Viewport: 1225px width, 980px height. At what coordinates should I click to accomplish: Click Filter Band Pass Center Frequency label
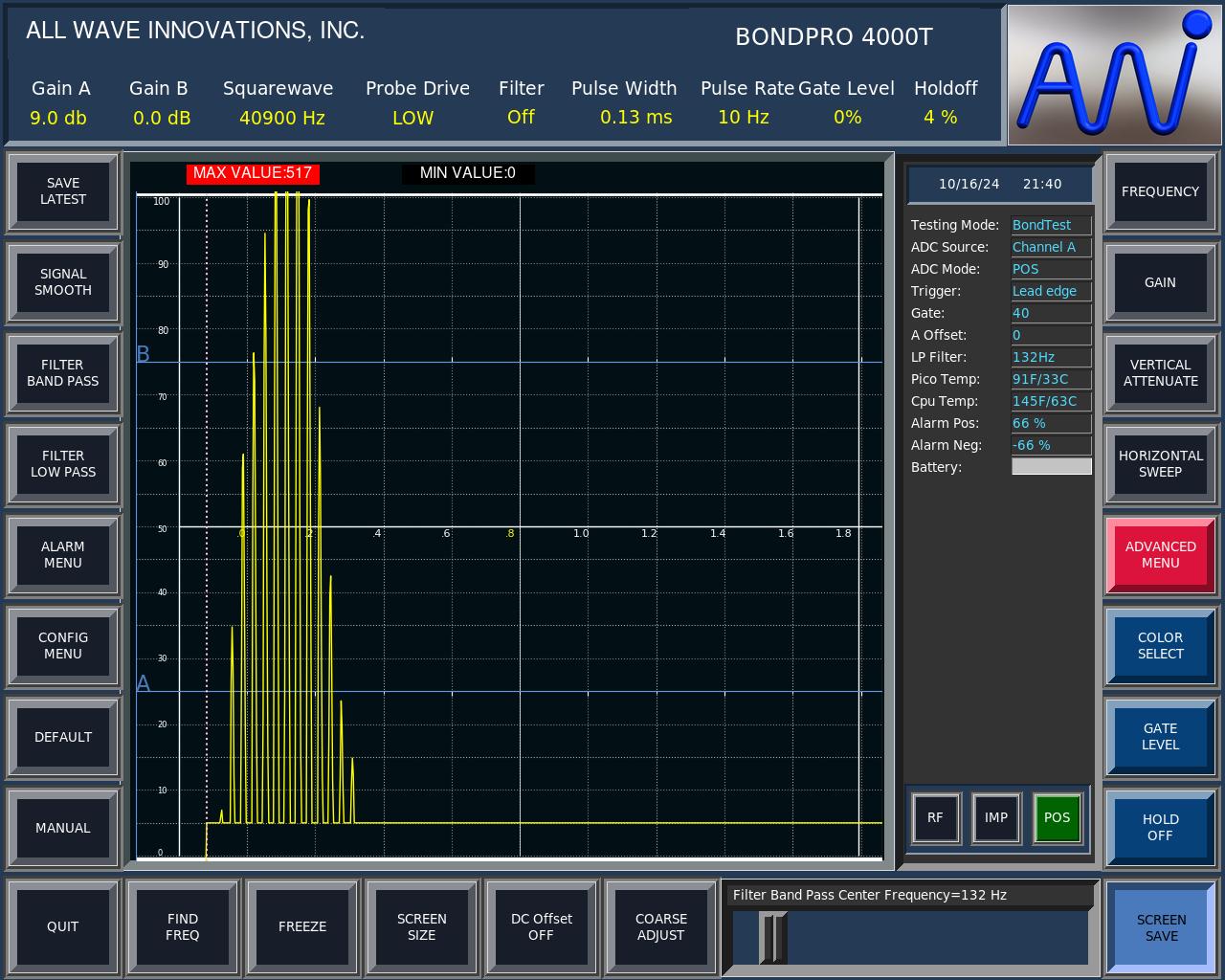[x=870, y=895]
